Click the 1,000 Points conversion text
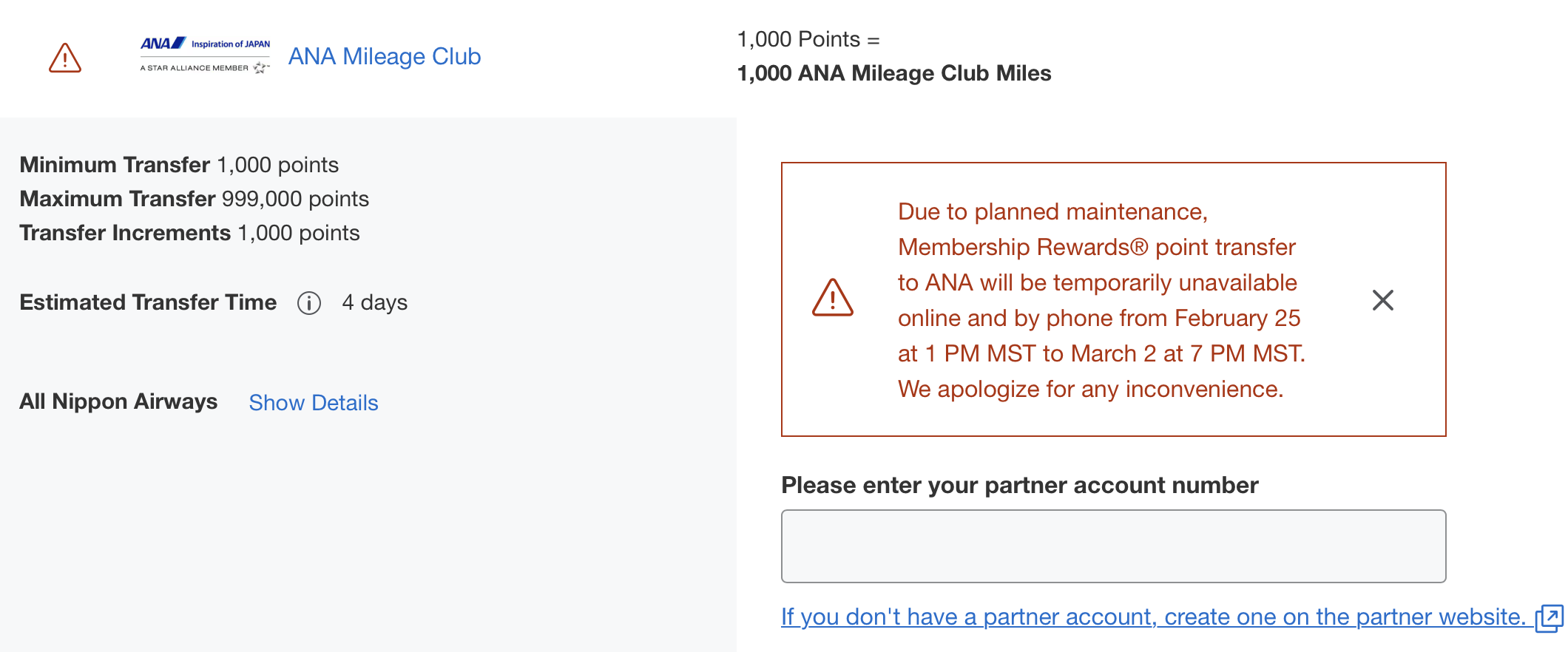The image size is (1568, 652). (x=808, y=39)
